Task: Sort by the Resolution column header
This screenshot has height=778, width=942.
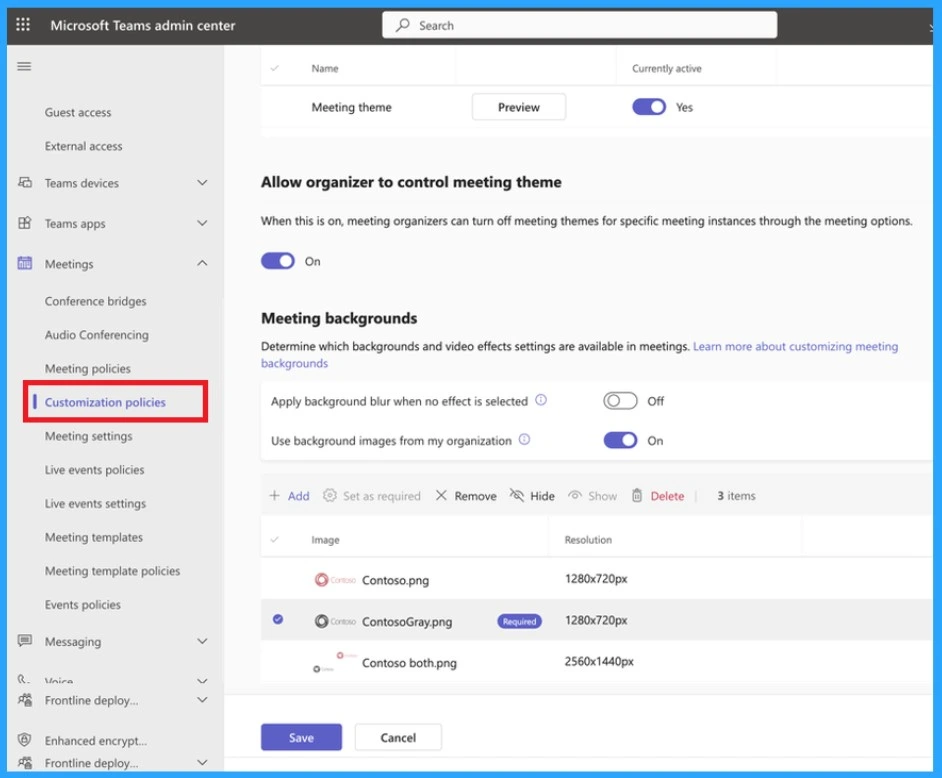Action: [588, 539]
